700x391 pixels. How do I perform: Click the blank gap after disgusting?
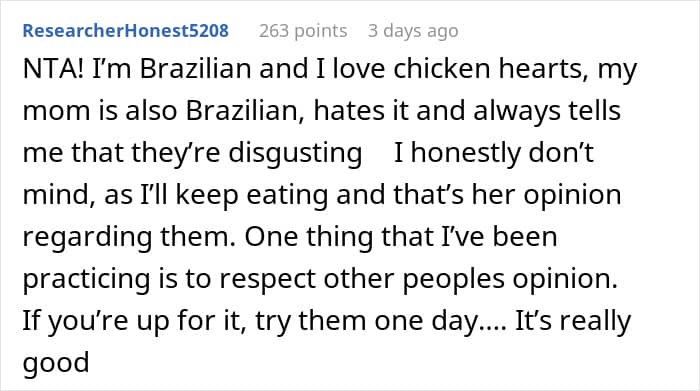click(378, 153)
